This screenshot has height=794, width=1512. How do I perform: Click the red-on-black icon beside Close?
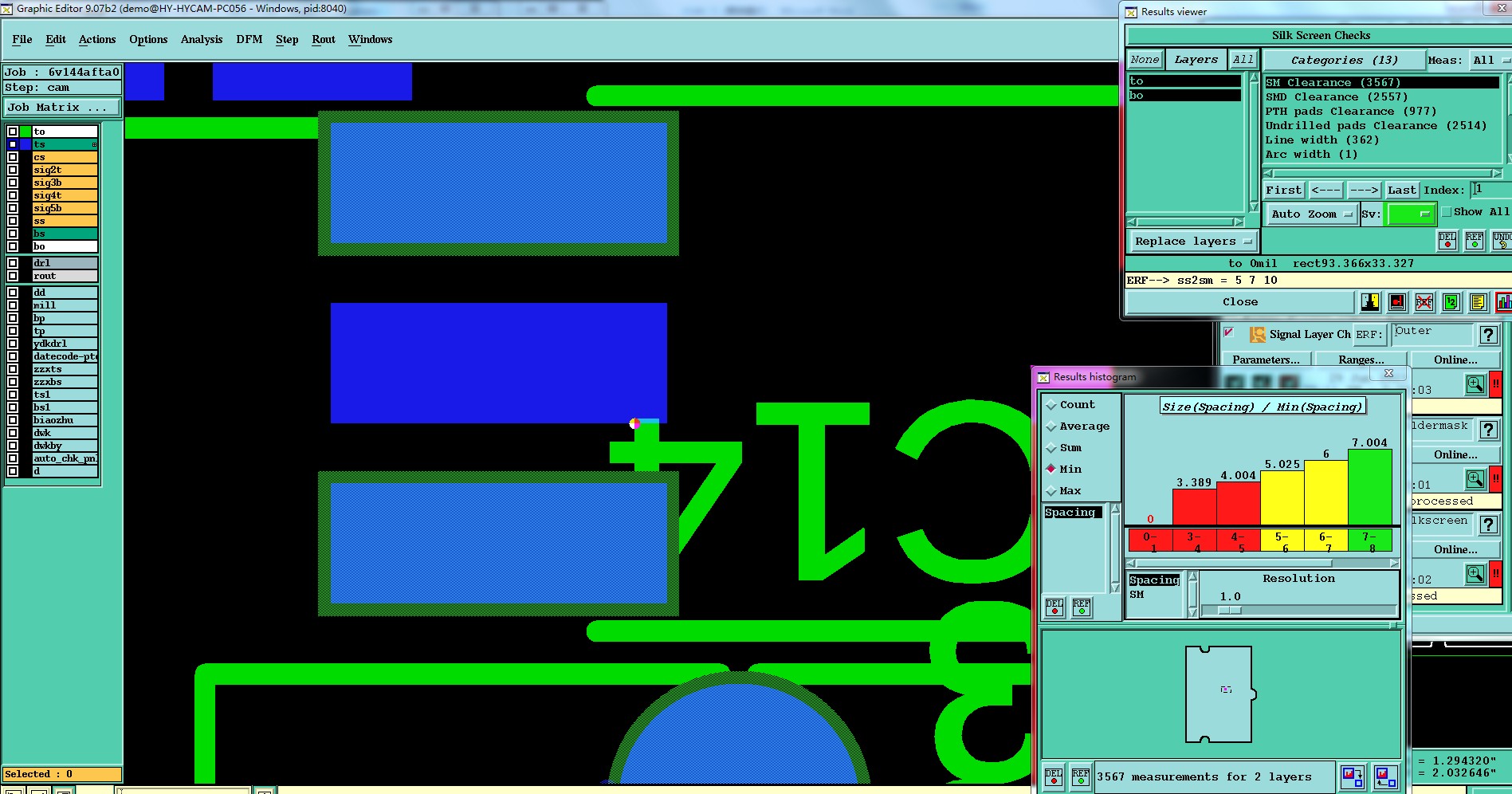point(1397,301)
